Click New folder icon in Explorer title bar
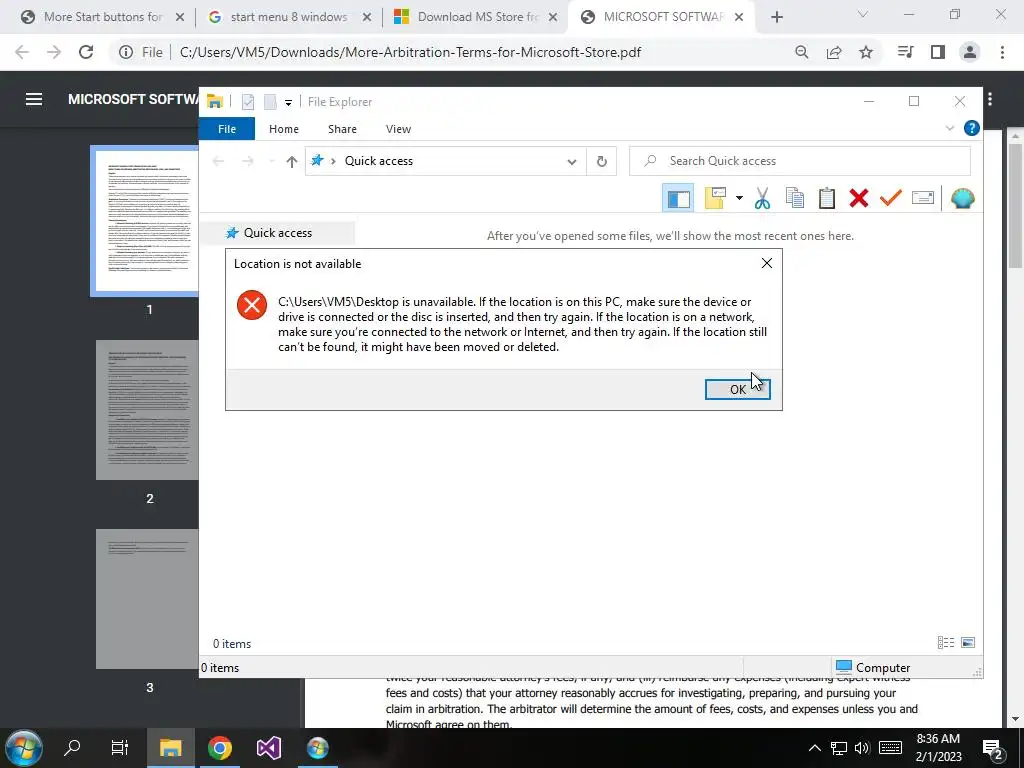The image size is (1024, 768). click(x=270, y=102)
